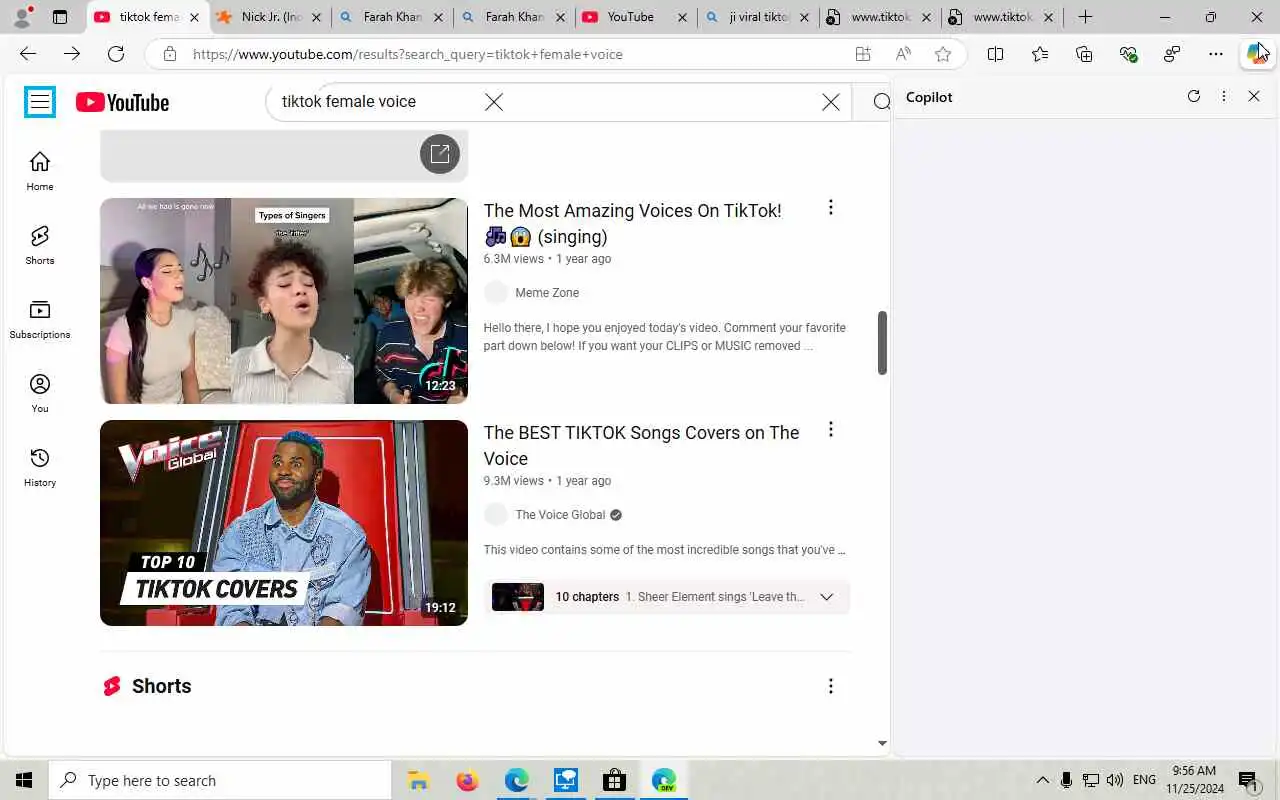Screen dimensions: 1280x800
Task: Open Subscriptions from the sidebar
Action: (x=40, y=319)
